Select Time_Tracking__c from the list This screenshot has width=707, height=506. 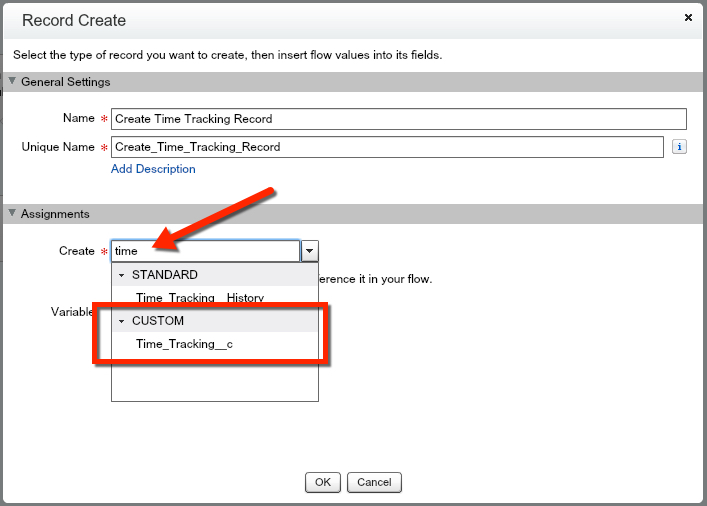[185, 344]
